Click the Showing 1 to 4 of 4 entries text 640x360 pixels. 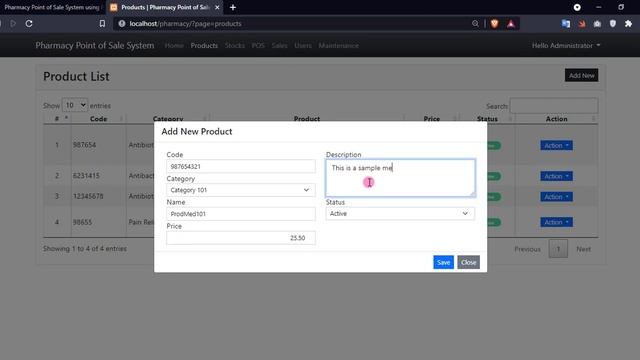click(85, 249)
